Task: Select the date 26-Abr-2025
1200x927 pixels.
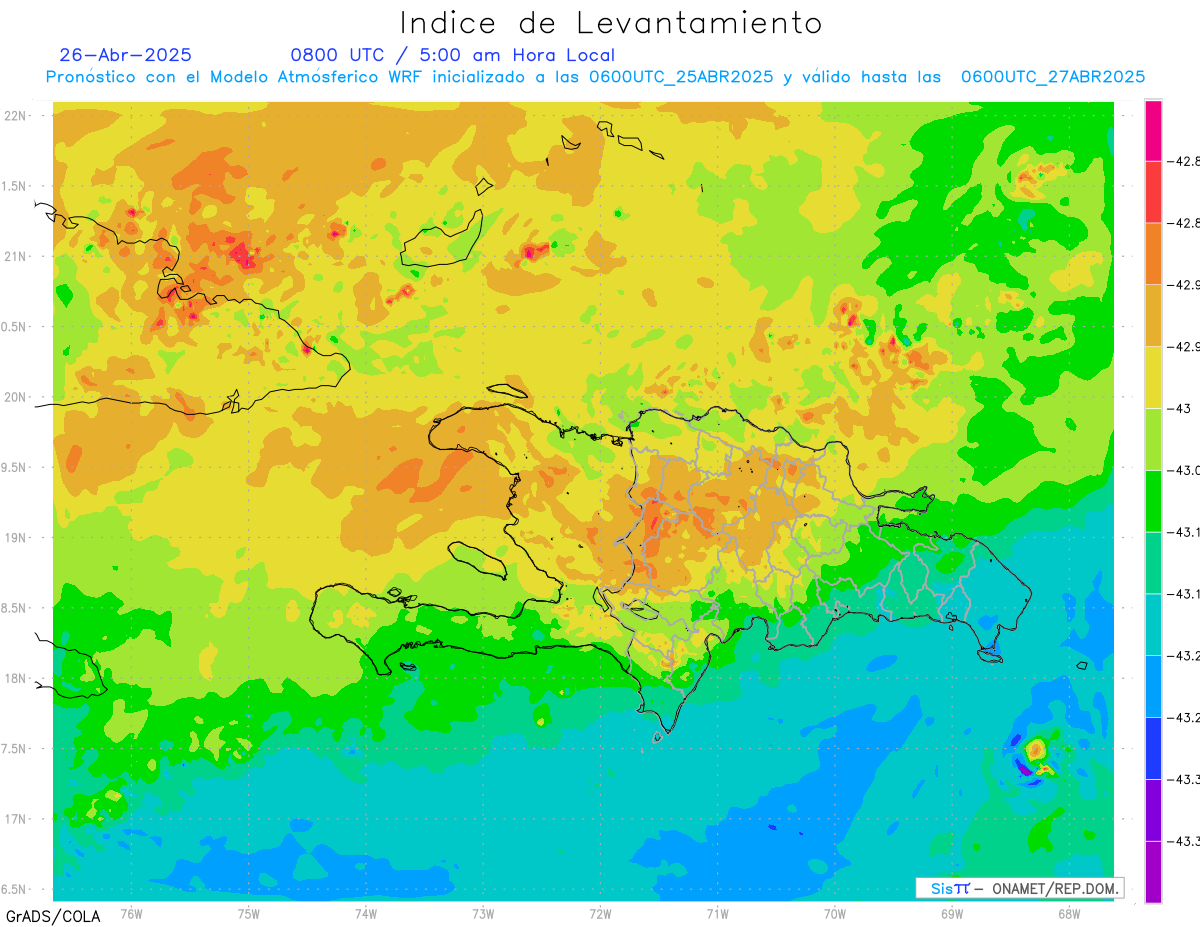Action: [x=125, y=55]
